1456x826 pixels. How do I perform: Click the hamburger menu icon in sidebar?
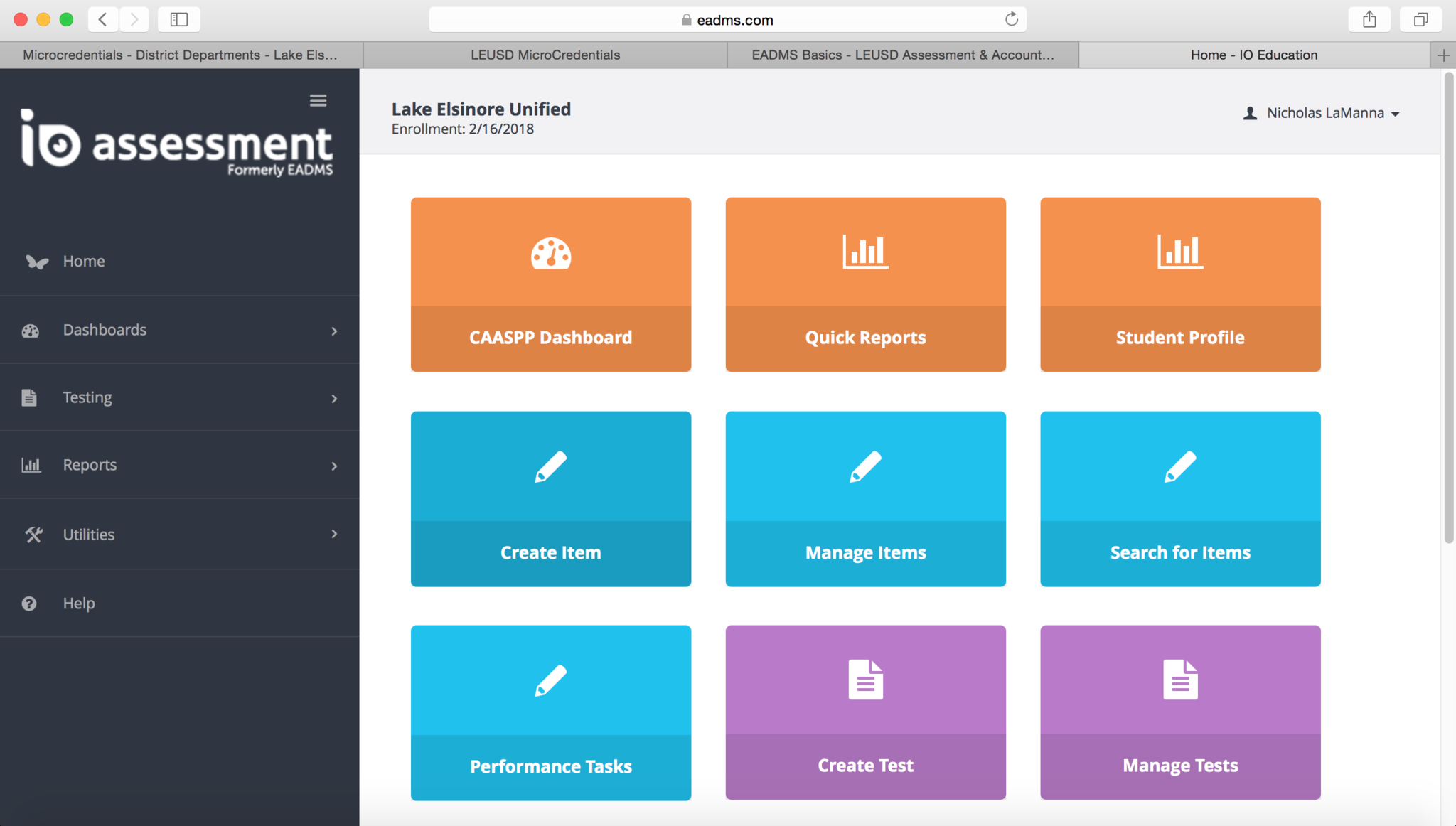pyautogui.click(x=318, y=100)
